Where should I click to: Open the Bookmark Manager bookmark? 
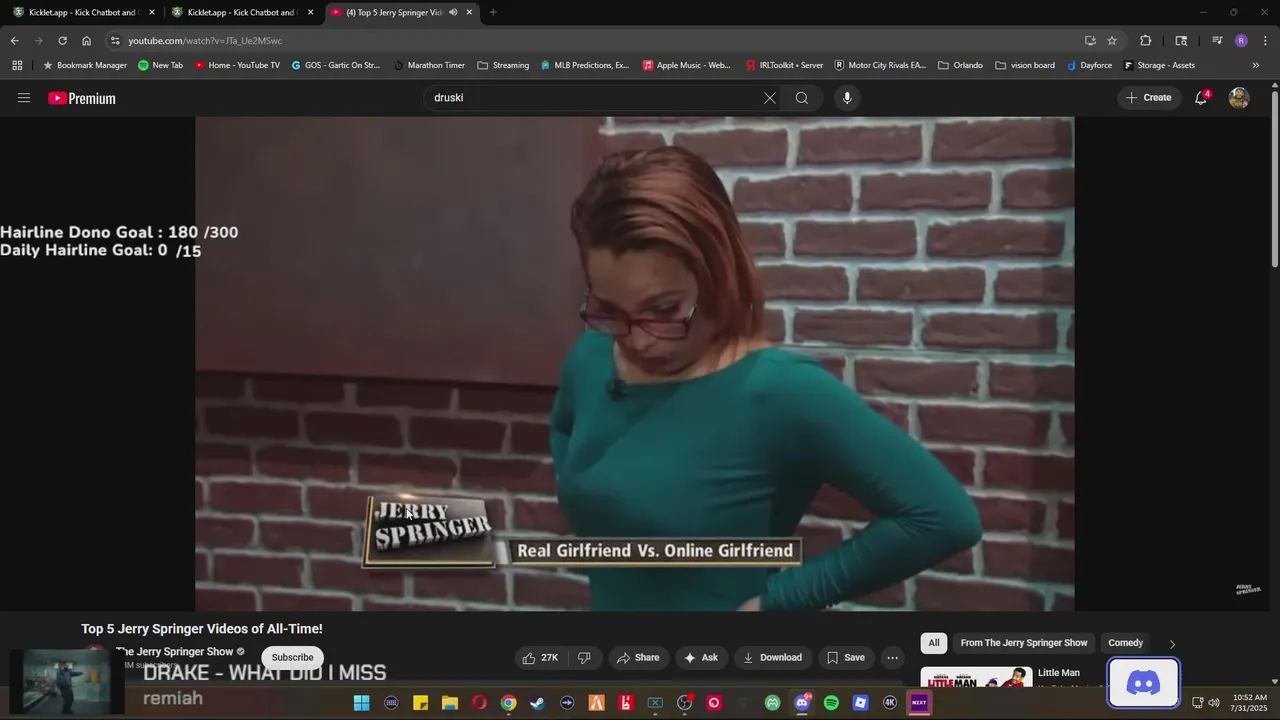tap(85, 65)
